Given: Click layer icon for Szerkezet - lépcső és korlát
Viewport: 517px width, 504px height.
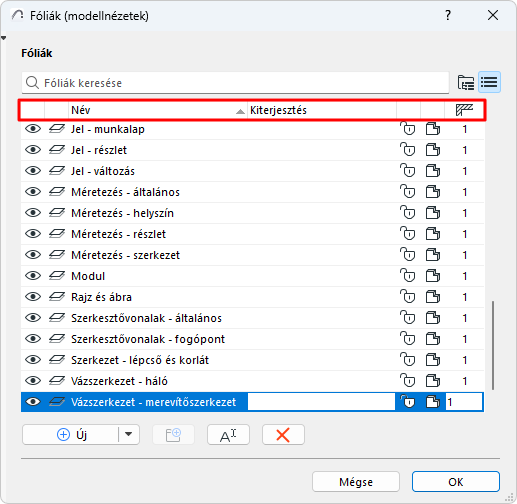Looking at the screenshot, I should point(57,360).
